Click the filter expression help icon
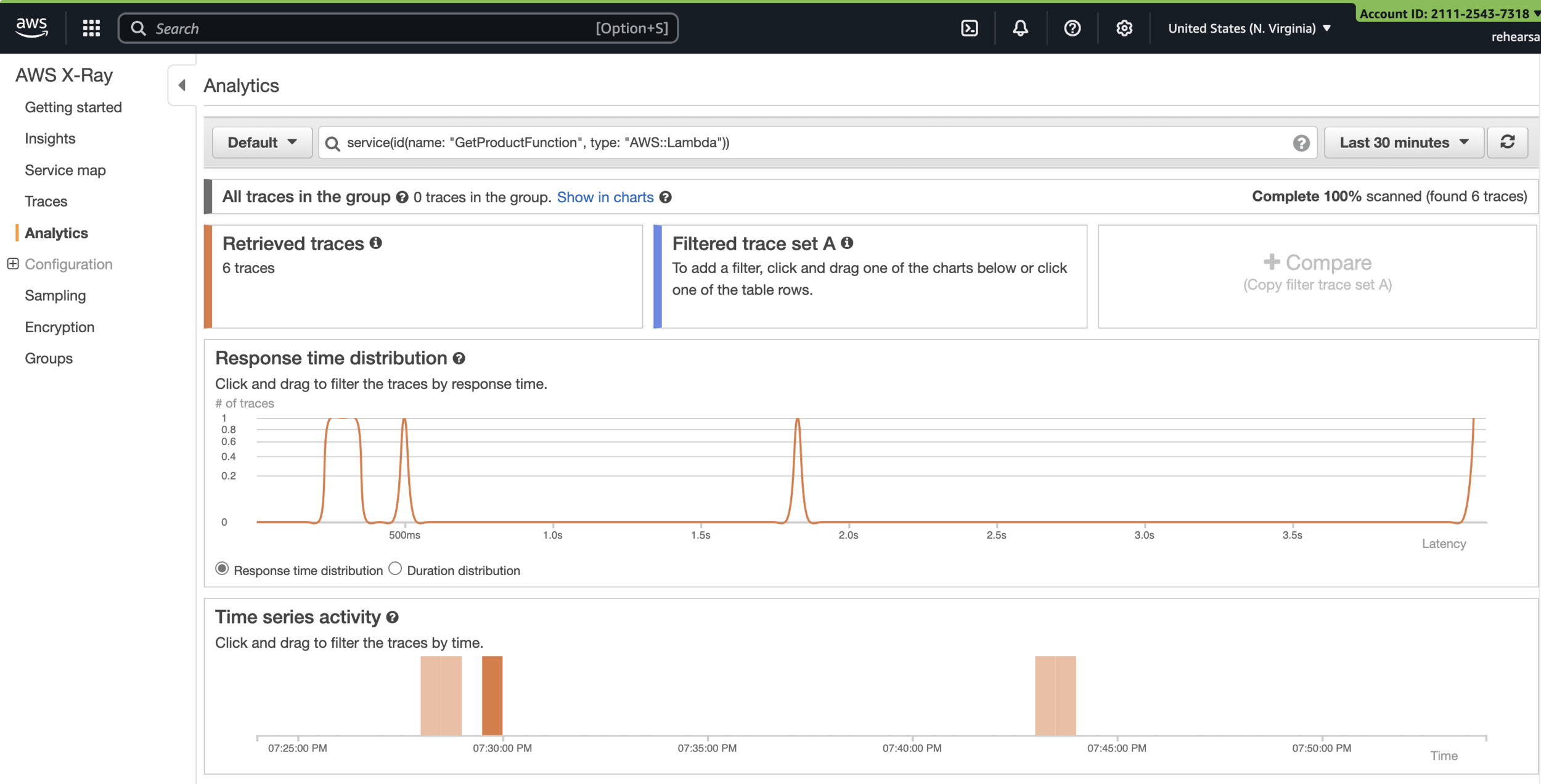The image size is (1541, 784). [1301, 143]
